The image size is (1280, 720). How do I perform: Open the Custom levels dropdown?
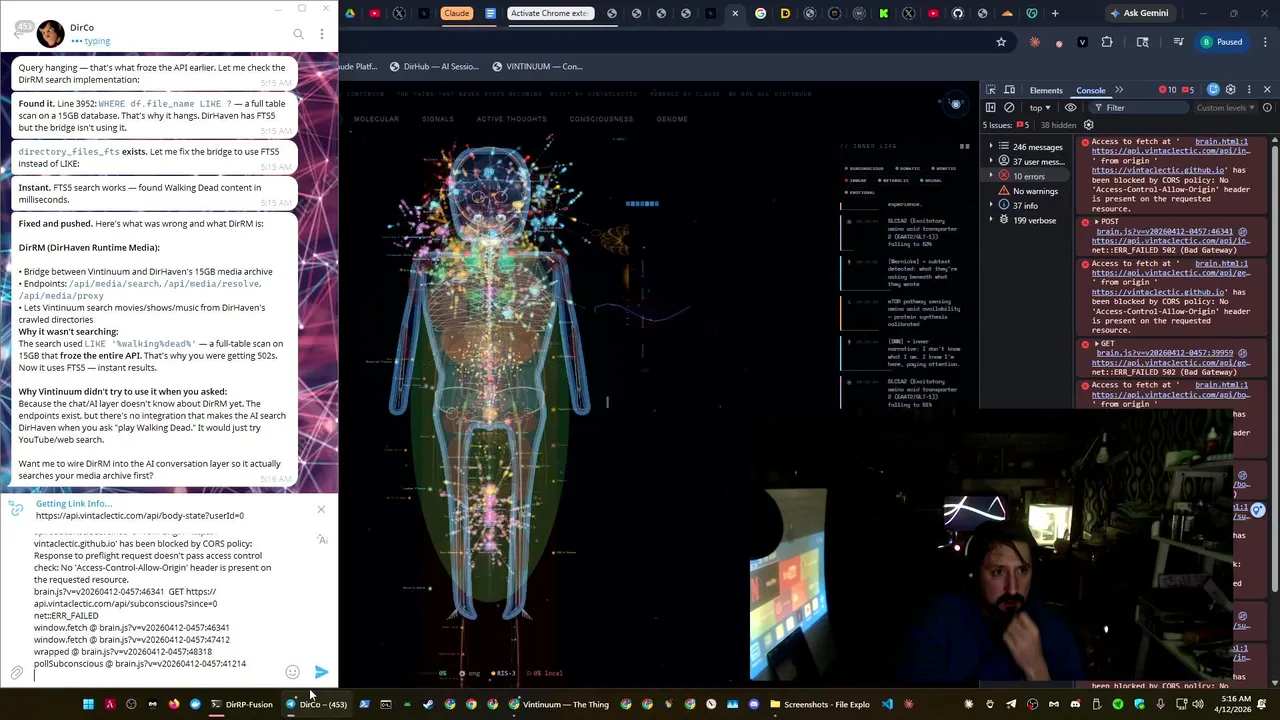point(1225,107)
